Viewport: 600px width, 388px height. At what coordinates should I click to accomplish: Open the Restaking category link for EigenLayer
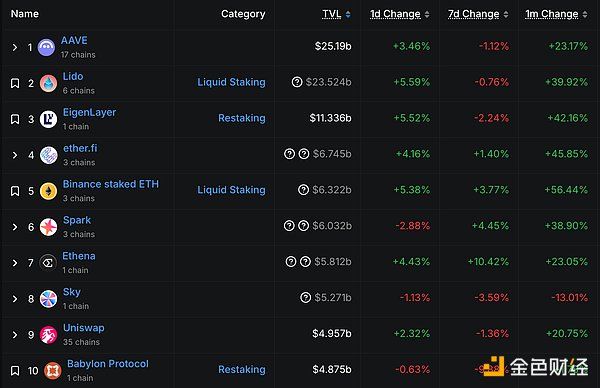point(241,118)
